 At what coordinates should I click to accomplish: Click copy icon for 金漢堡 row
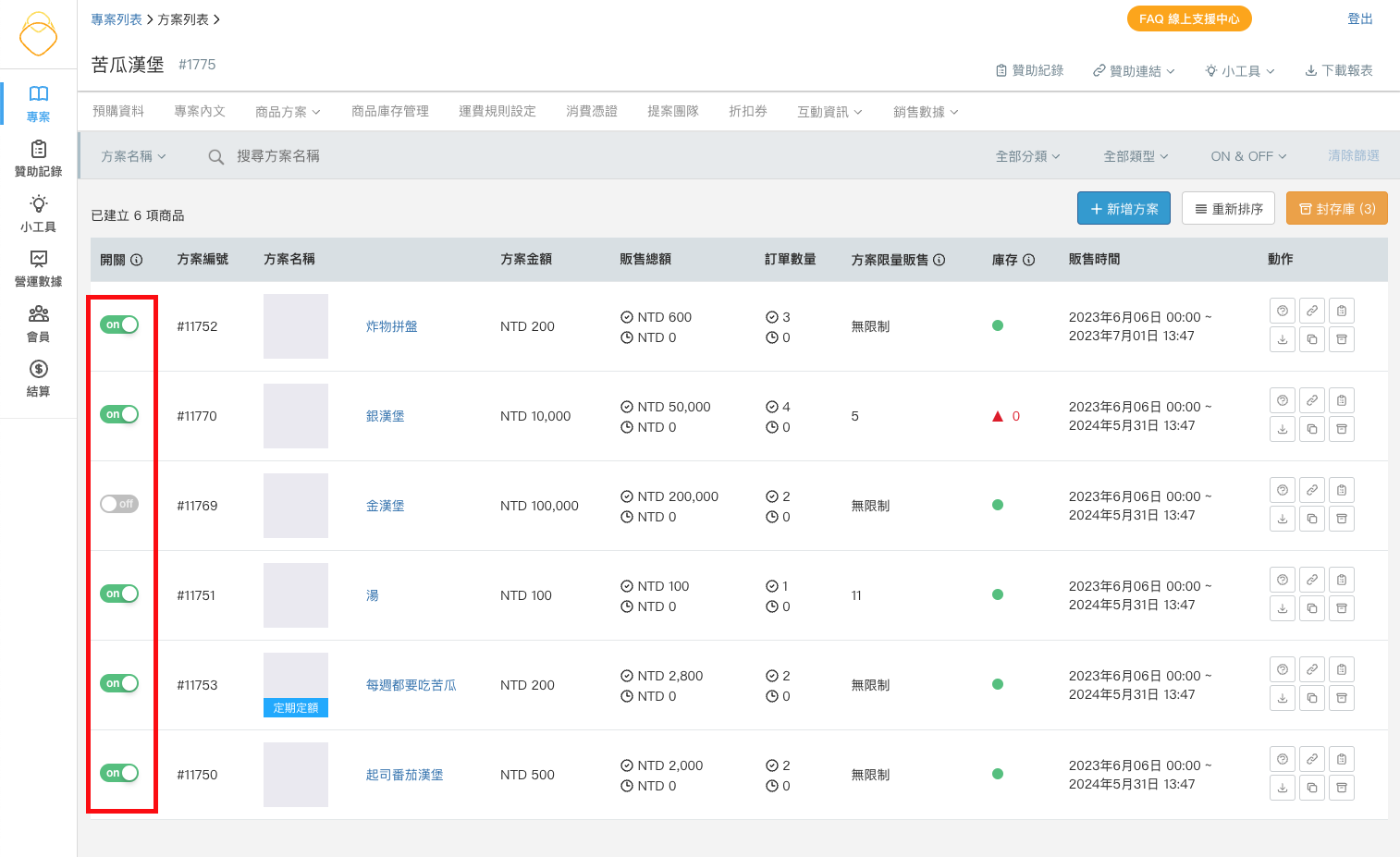[1312, 519]
